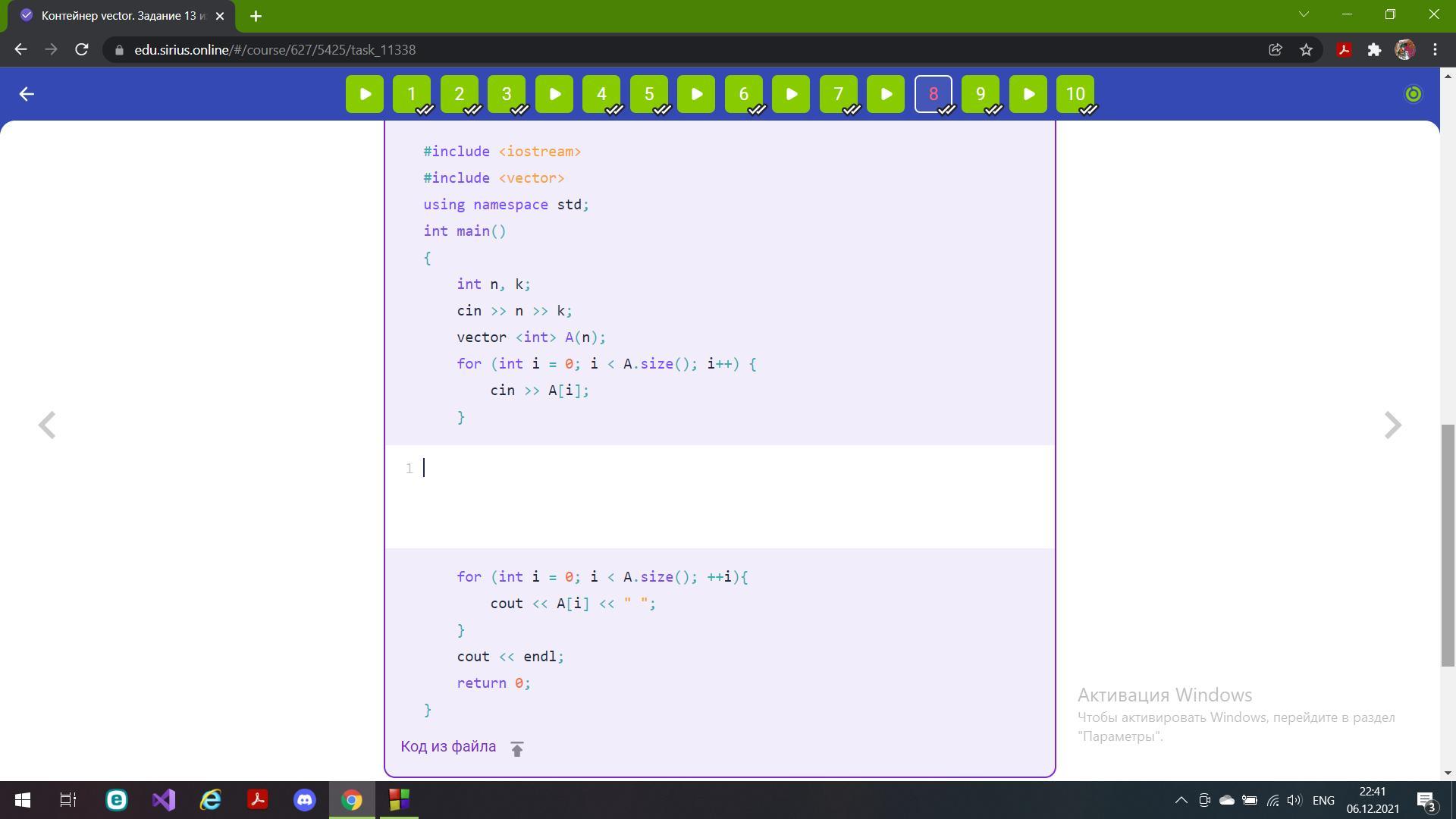1456x819 pixels.
Task: Open the Chrome extensions puzzle icon
Action: [x=1374, y=50]
